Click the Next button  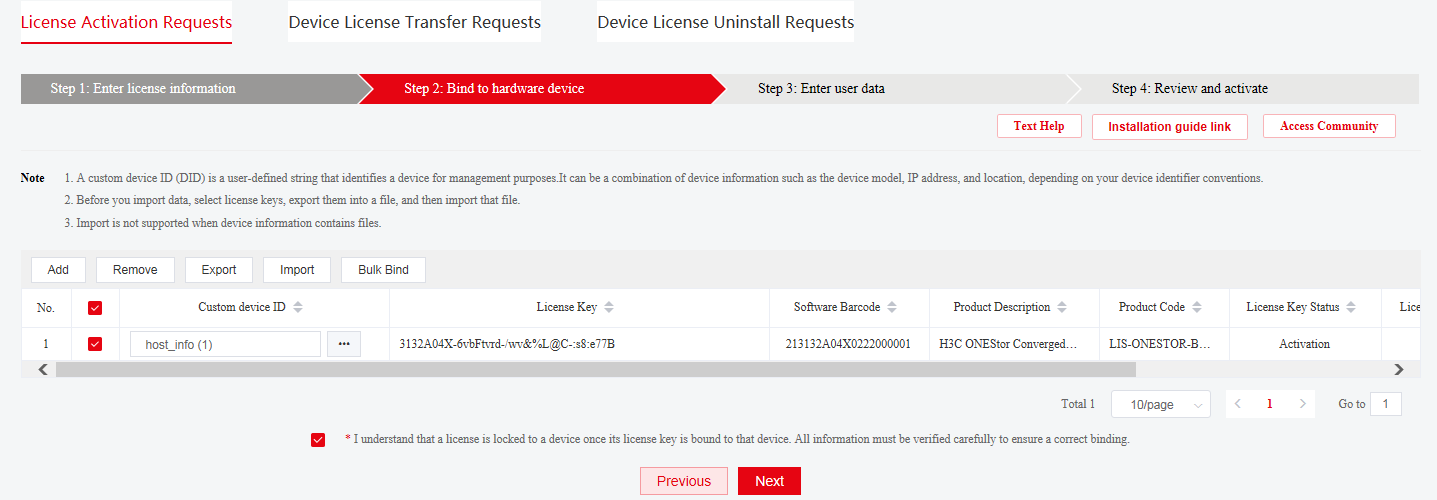[x=769, y=481]
